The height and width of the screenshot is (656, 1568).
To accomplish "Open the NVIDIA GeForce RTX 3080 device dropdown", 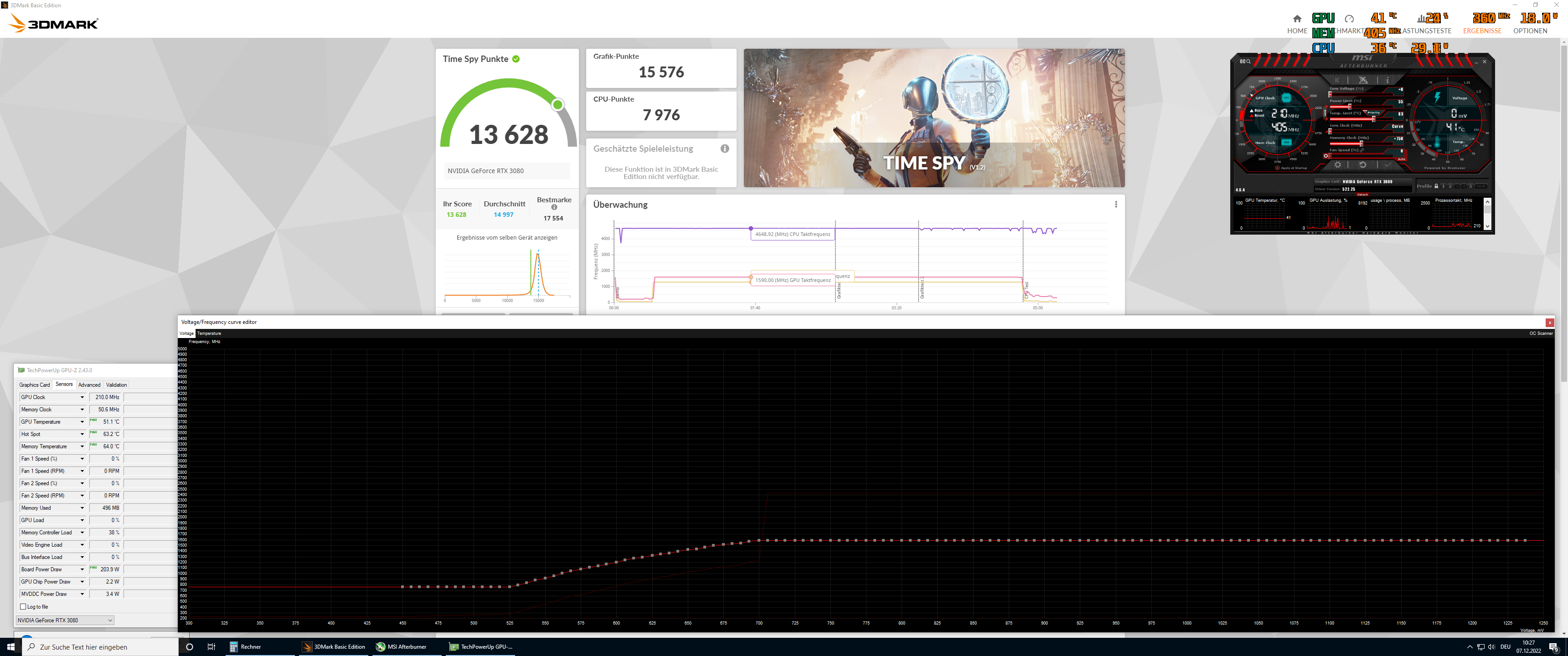I will click(x=110, y=620).
